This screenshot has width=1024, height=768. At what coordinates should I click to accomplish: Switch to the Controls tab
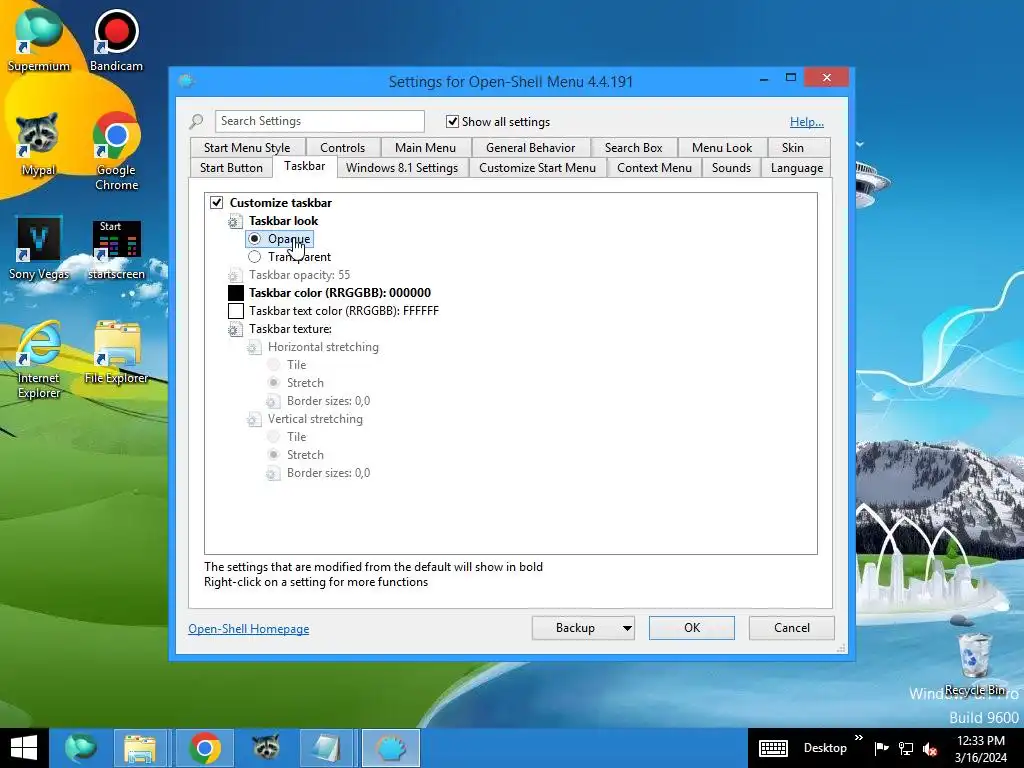[x=342, y=148]
